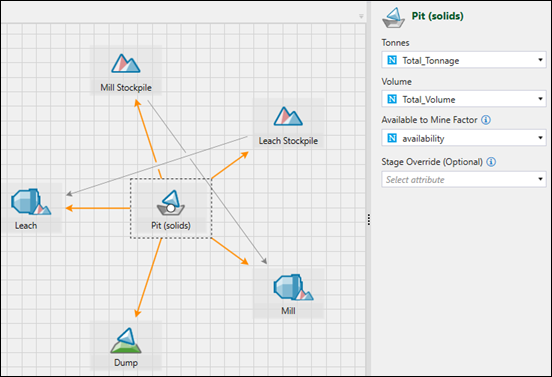Select the Mill process node icon

[293, 287]
